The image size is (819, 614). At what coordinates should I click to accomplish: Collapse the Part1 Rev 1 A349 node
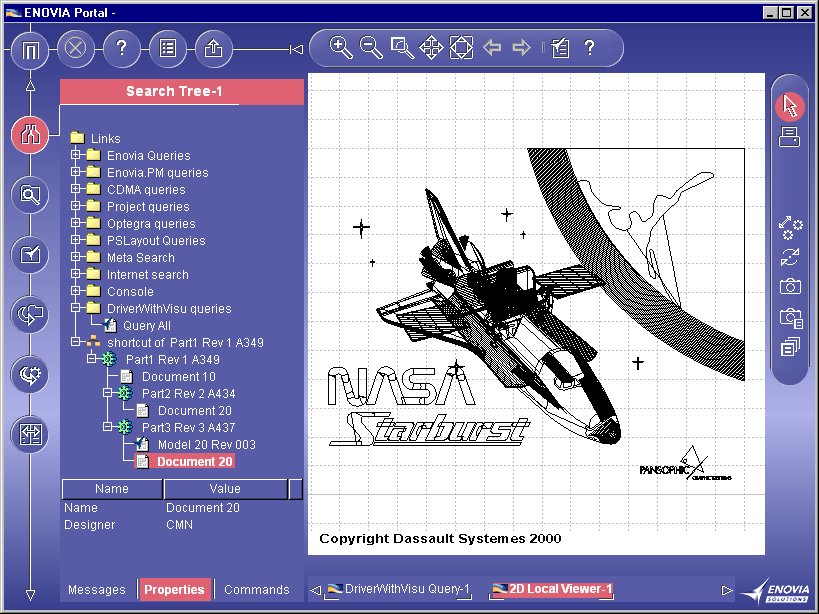click(92, 359)
